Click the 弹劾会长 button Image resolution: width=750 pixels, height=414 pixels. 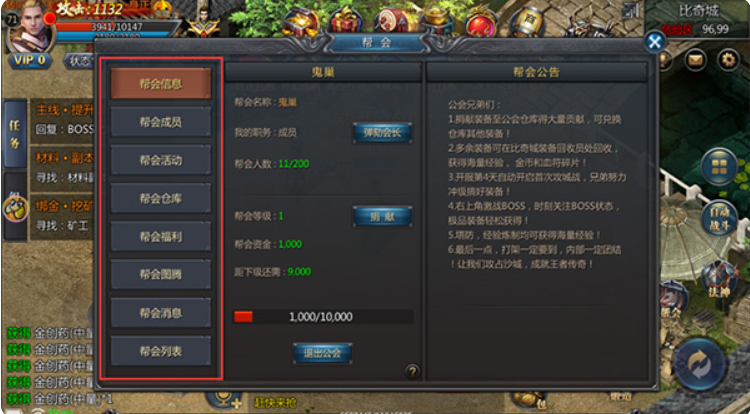point(382,132)
